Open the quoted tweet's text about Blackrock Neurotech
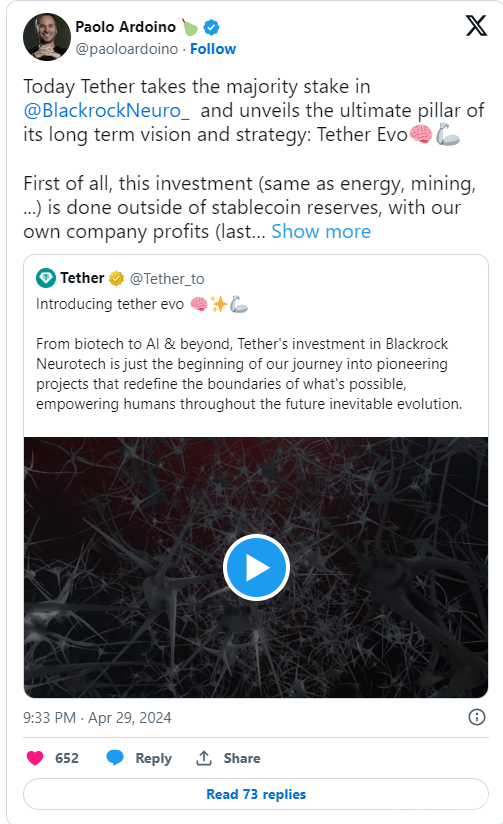The height and width of the screenshot is (824, 503). (249, 374)
